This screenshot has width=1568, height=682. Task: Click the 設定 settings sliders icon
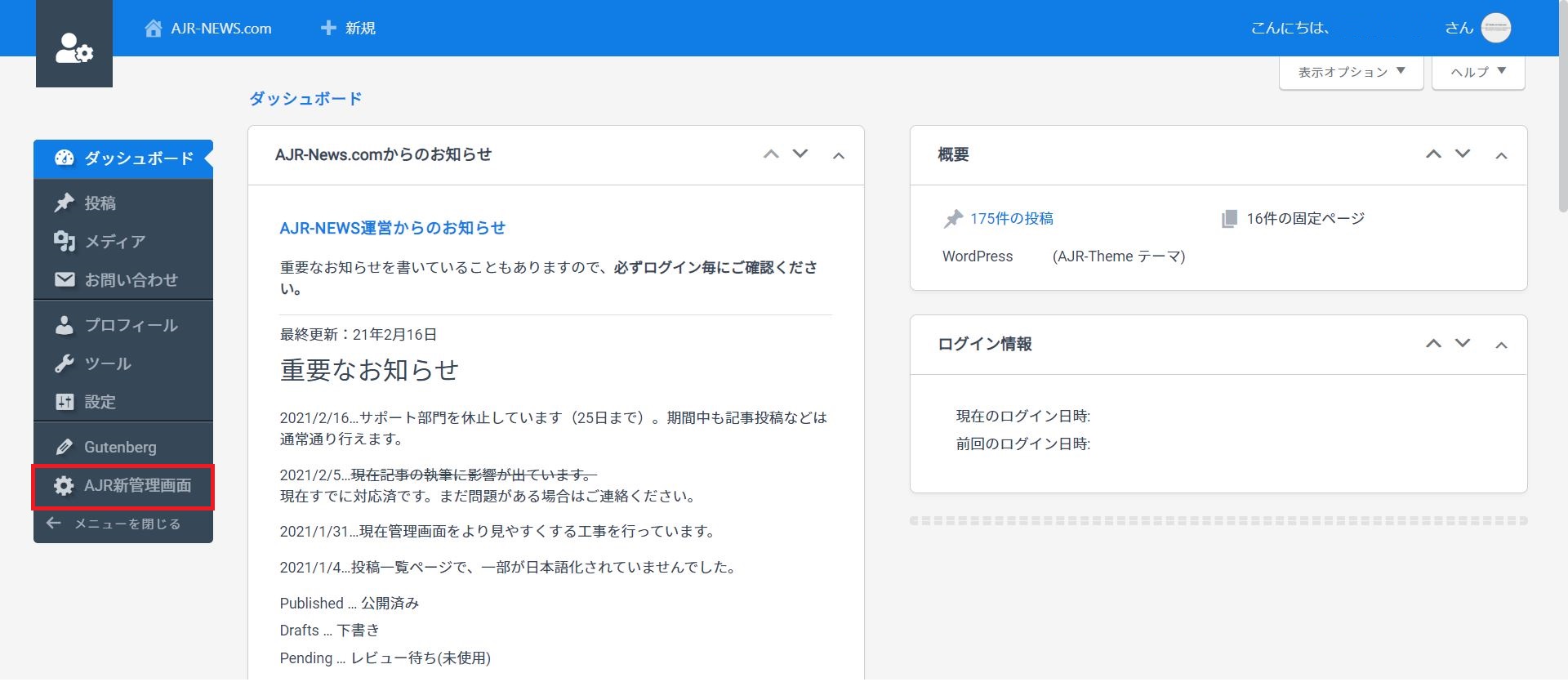coord(65,402)
